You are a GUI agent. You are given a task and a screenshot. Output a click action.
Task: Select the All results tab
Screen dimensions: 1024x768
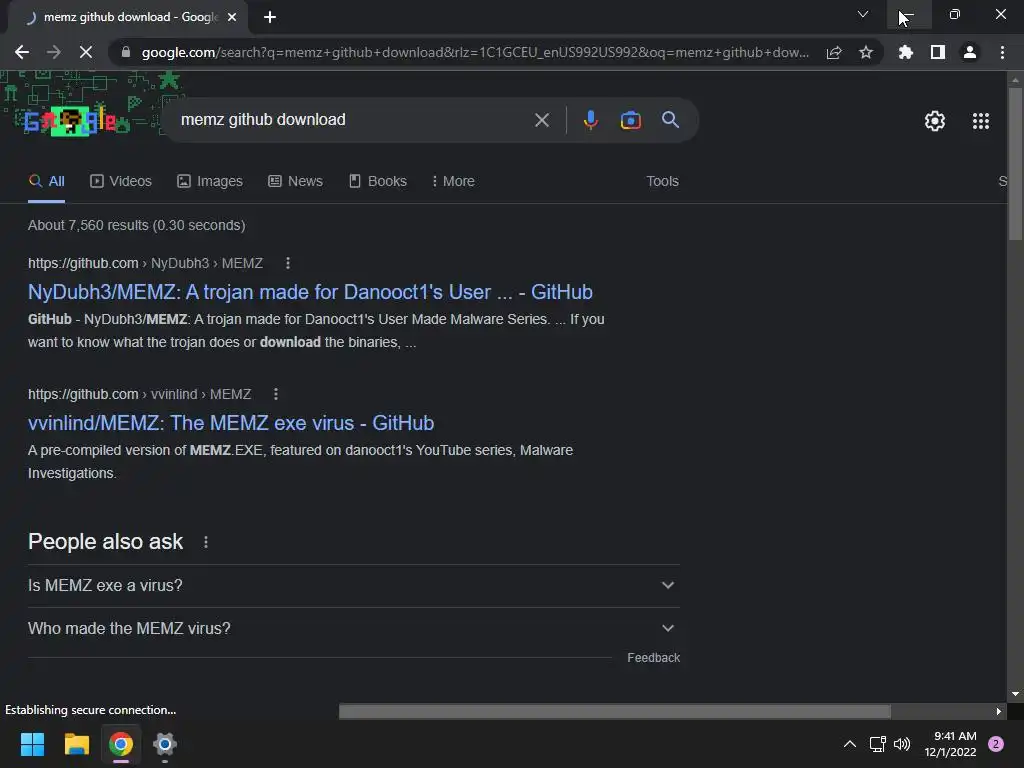(x=46, y=181)
